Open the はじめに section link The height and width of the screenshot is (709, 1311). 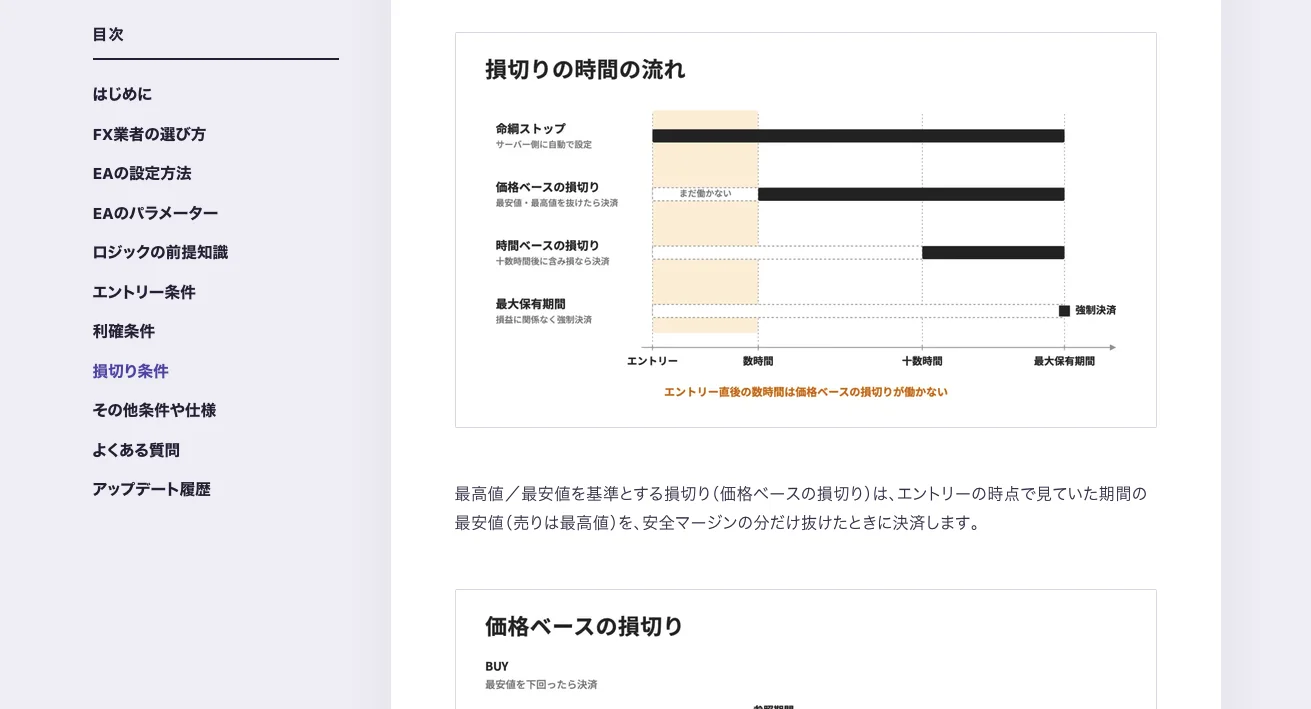122,94
